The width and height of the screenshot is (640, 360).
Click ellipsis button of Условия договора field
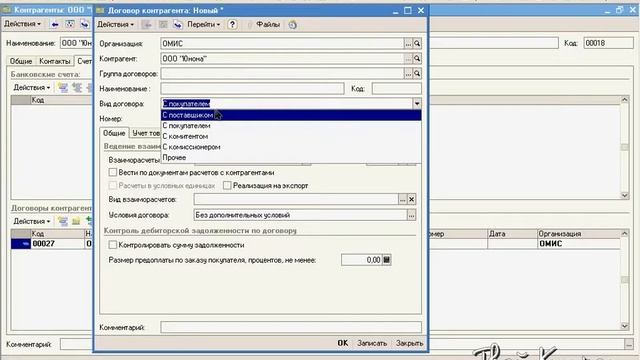click(x=411, y=215)
